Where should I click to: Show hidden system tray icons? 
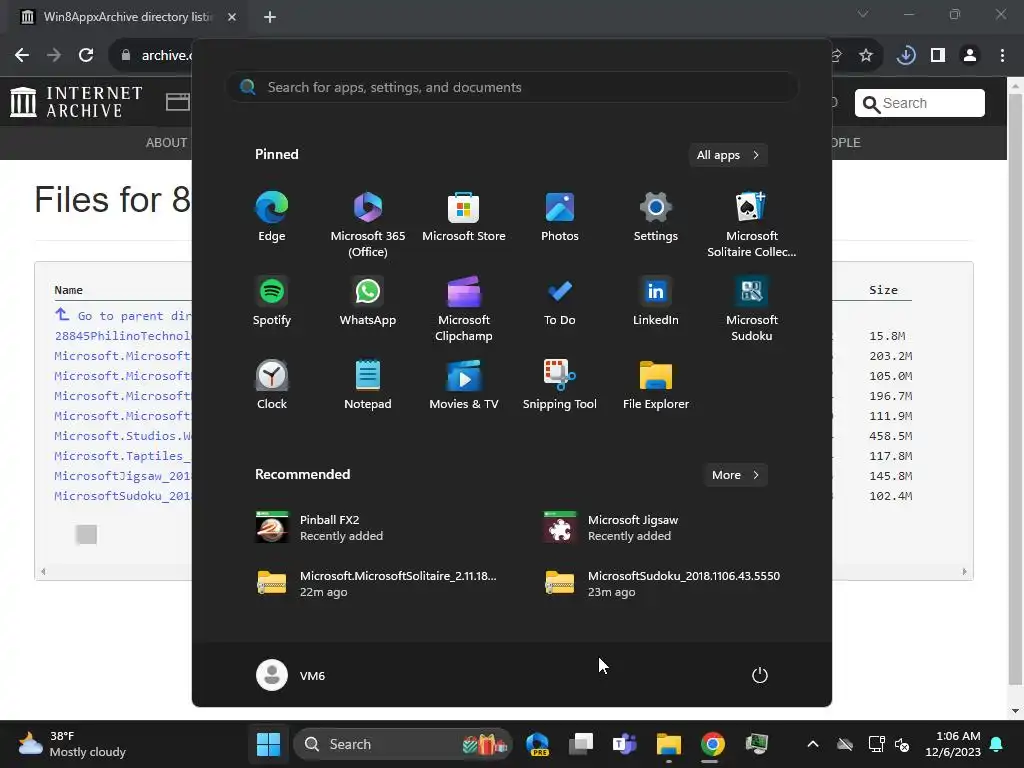click(x=812, y=744)
